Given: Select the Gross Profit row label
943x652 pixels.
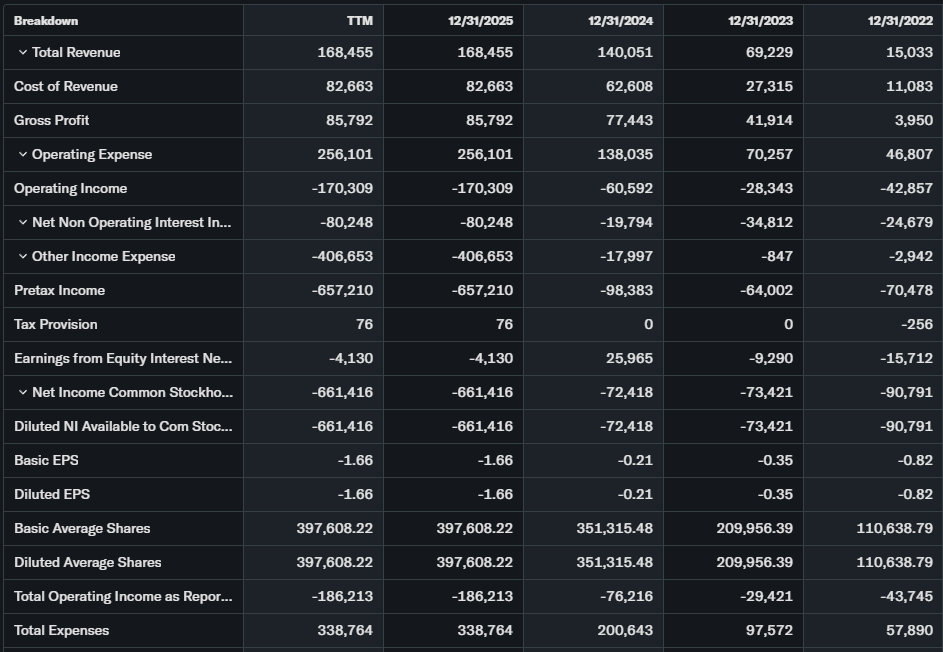Looking at the screenshot, I should click(52, 120).
